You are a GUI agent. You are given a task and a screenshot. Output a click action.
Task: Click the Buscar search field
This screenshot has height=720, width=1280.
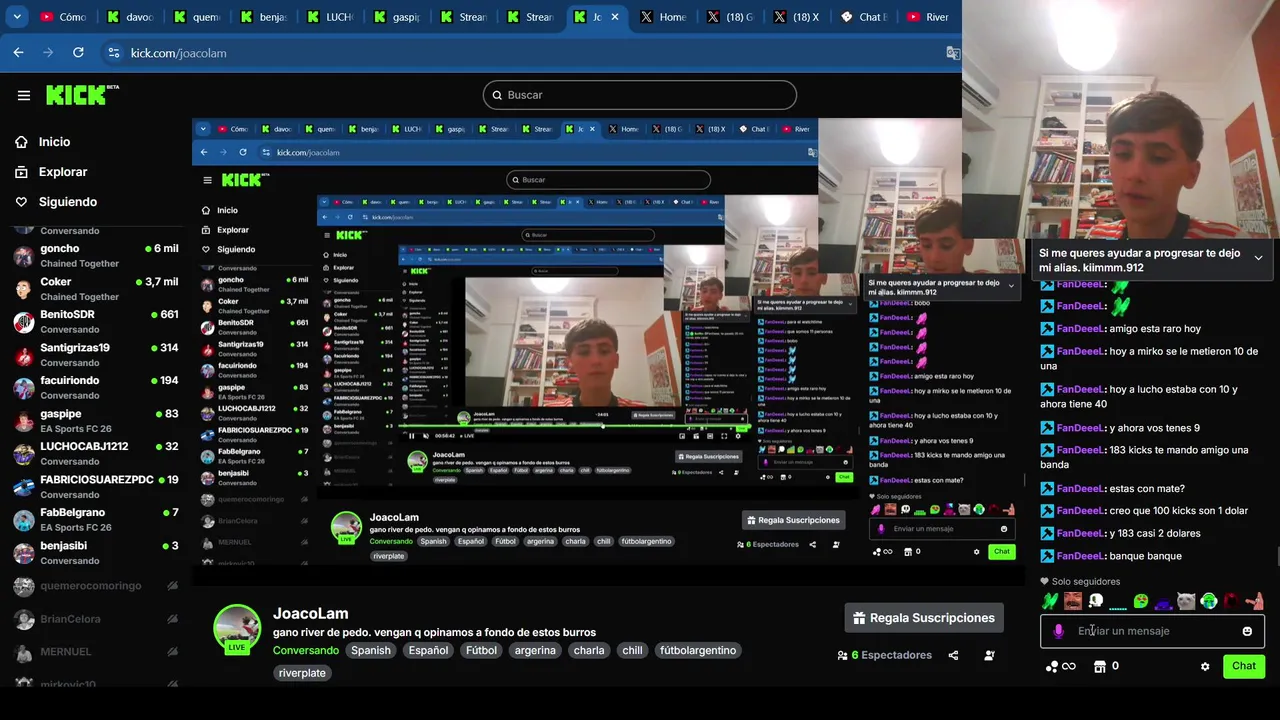[640, 95]
